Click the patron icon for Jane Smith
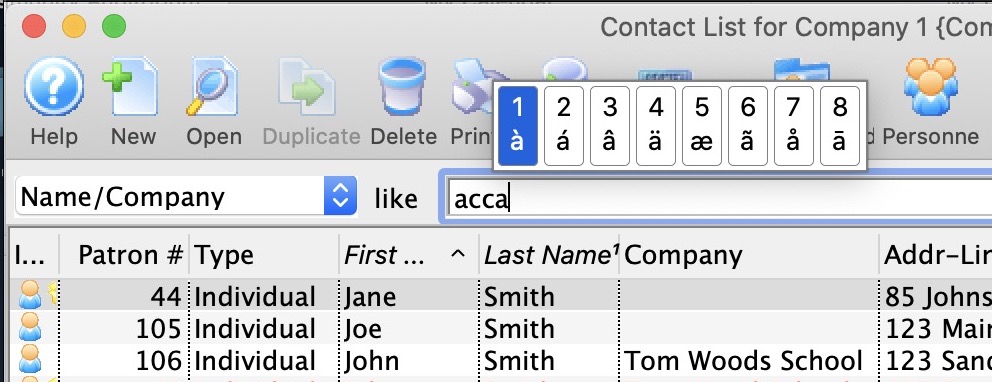Viewport: 992px width, 382px height. coord(30,295)
